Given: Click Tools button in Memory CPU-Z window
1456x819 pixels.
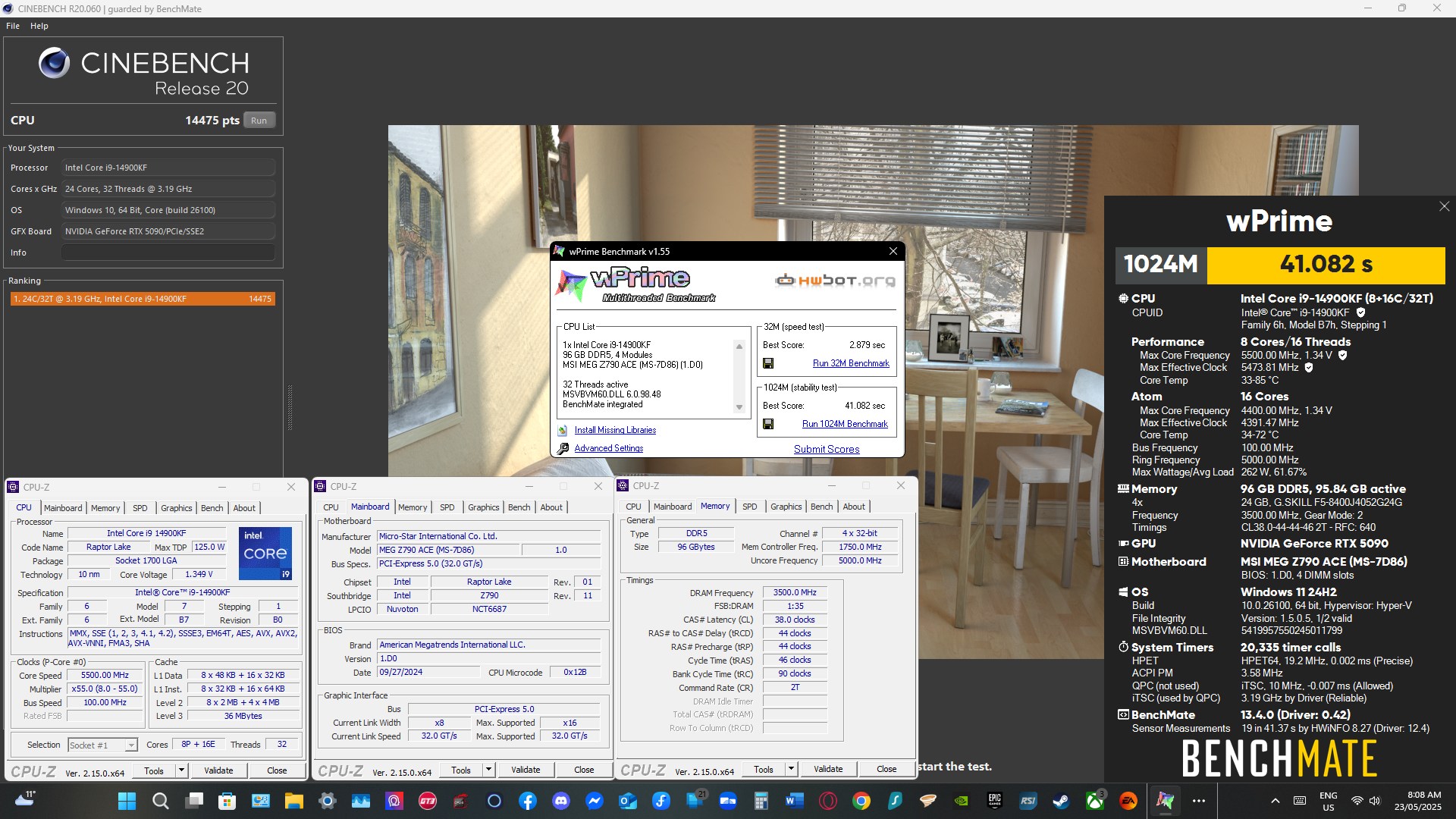Looking at the screenshot, I should [x=764, y=769].
